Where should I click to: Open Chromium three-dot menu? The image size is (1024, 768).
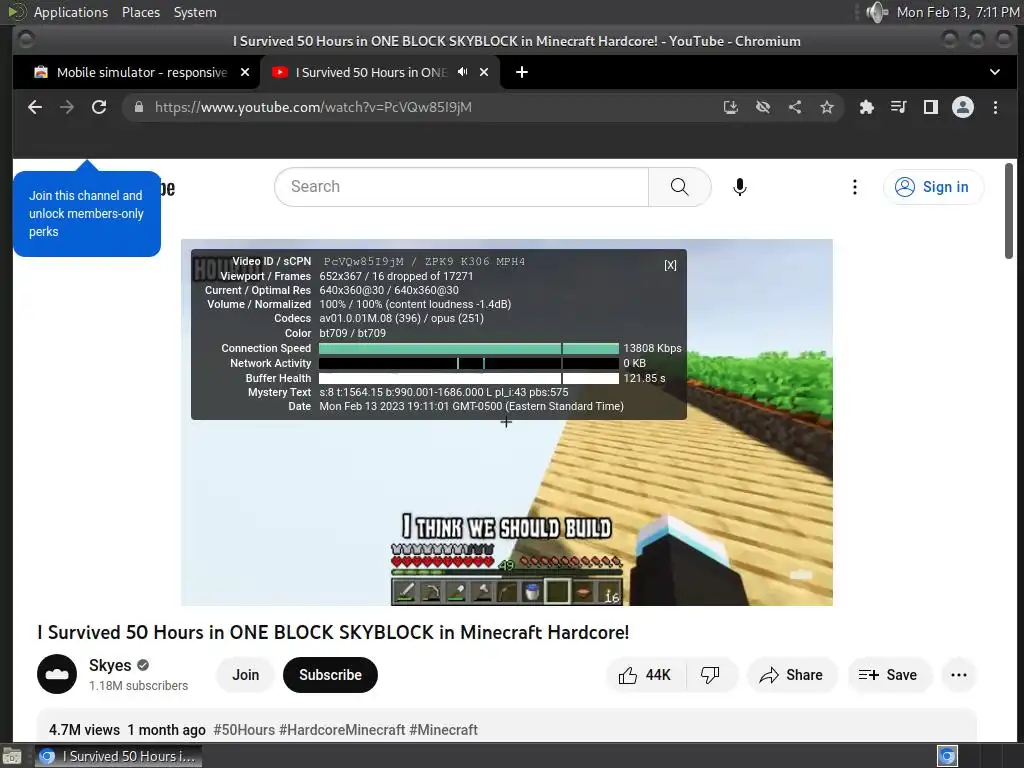[x=995, y=107]
